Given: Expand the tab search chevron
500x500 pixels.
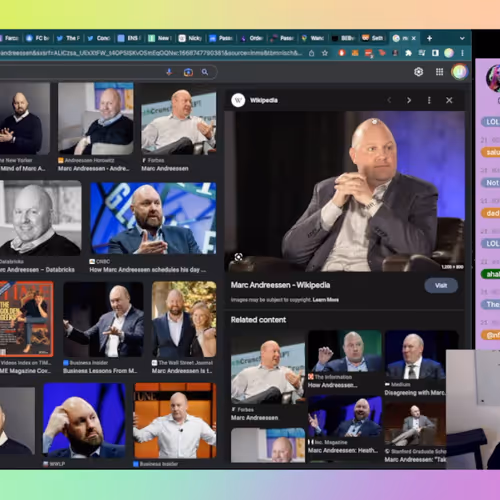Looking at the screenshot, I should 462,38.
